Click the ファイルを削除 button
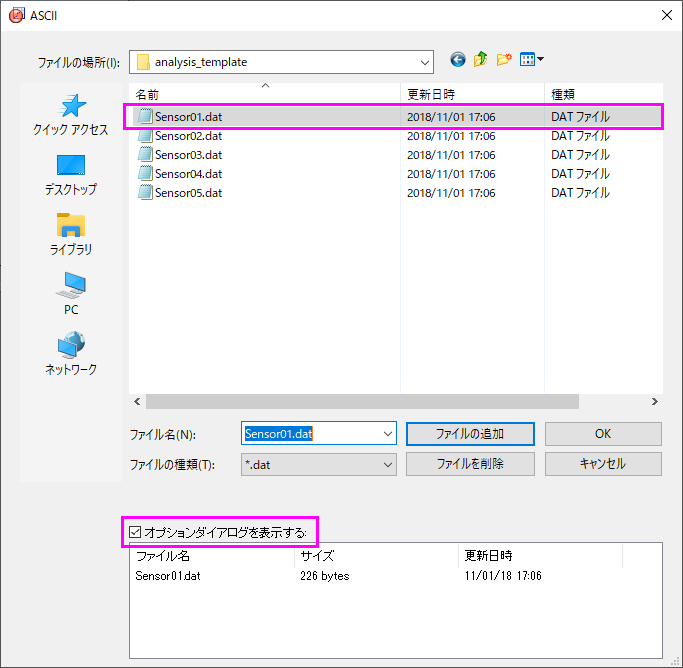Viewport: 683px width, 668px height. point(470,464)
